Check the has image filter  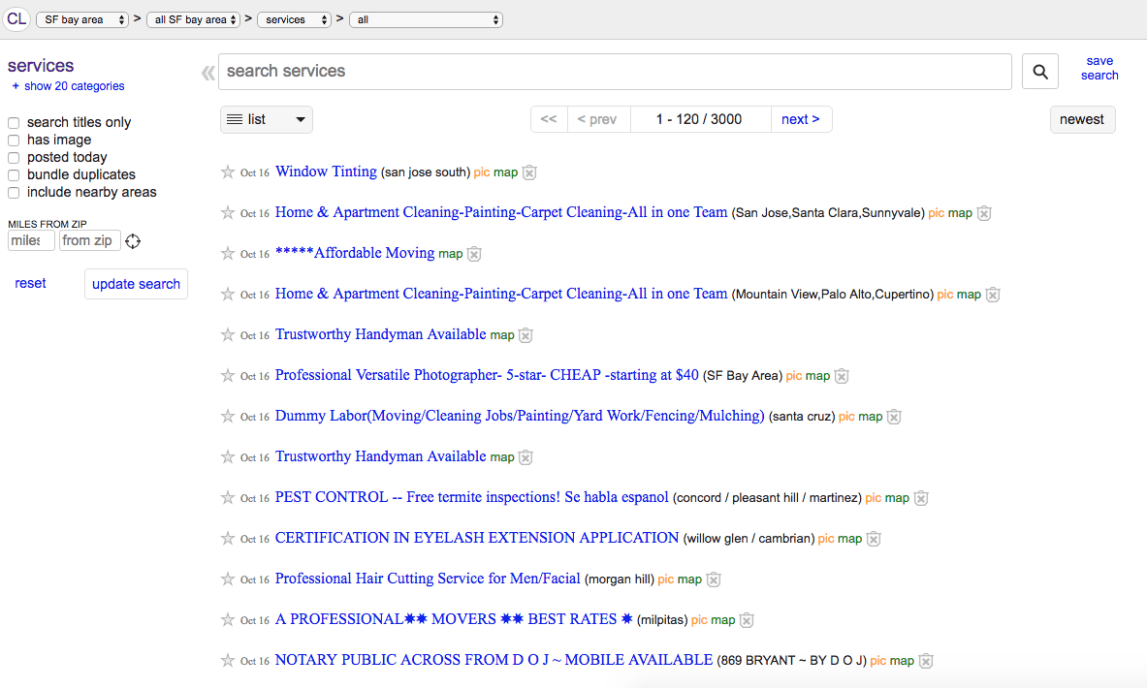pyautogui.click(x=13, y=140)
